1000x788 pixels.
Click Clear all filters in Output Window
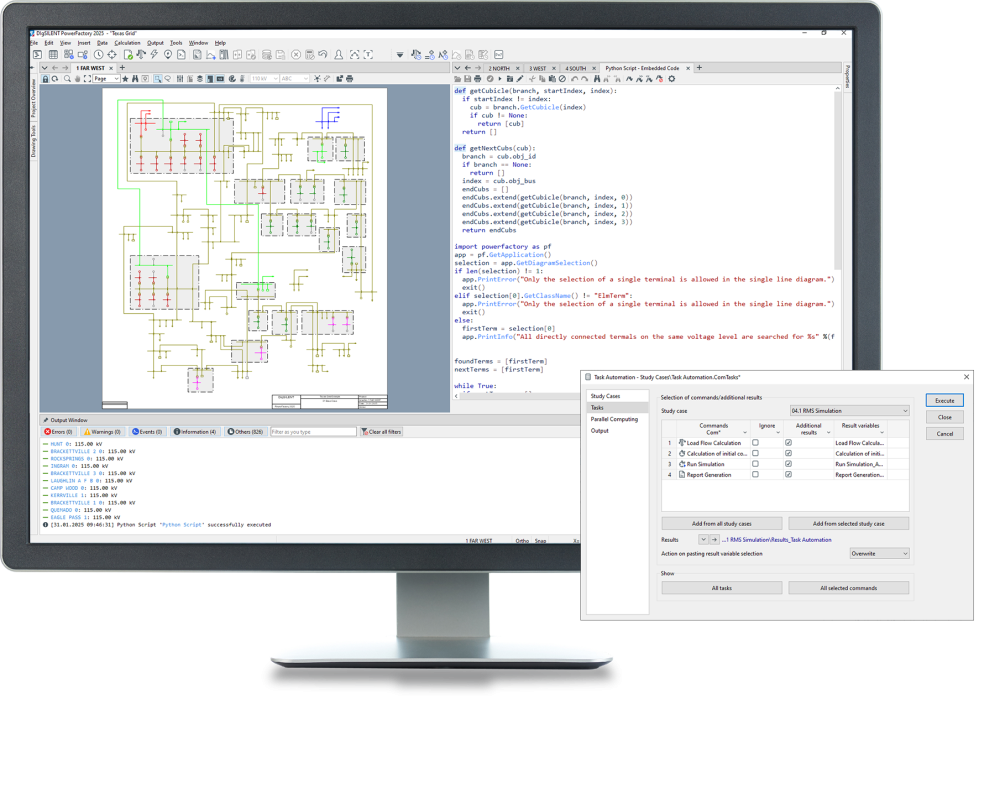click(x=381, y=432)
